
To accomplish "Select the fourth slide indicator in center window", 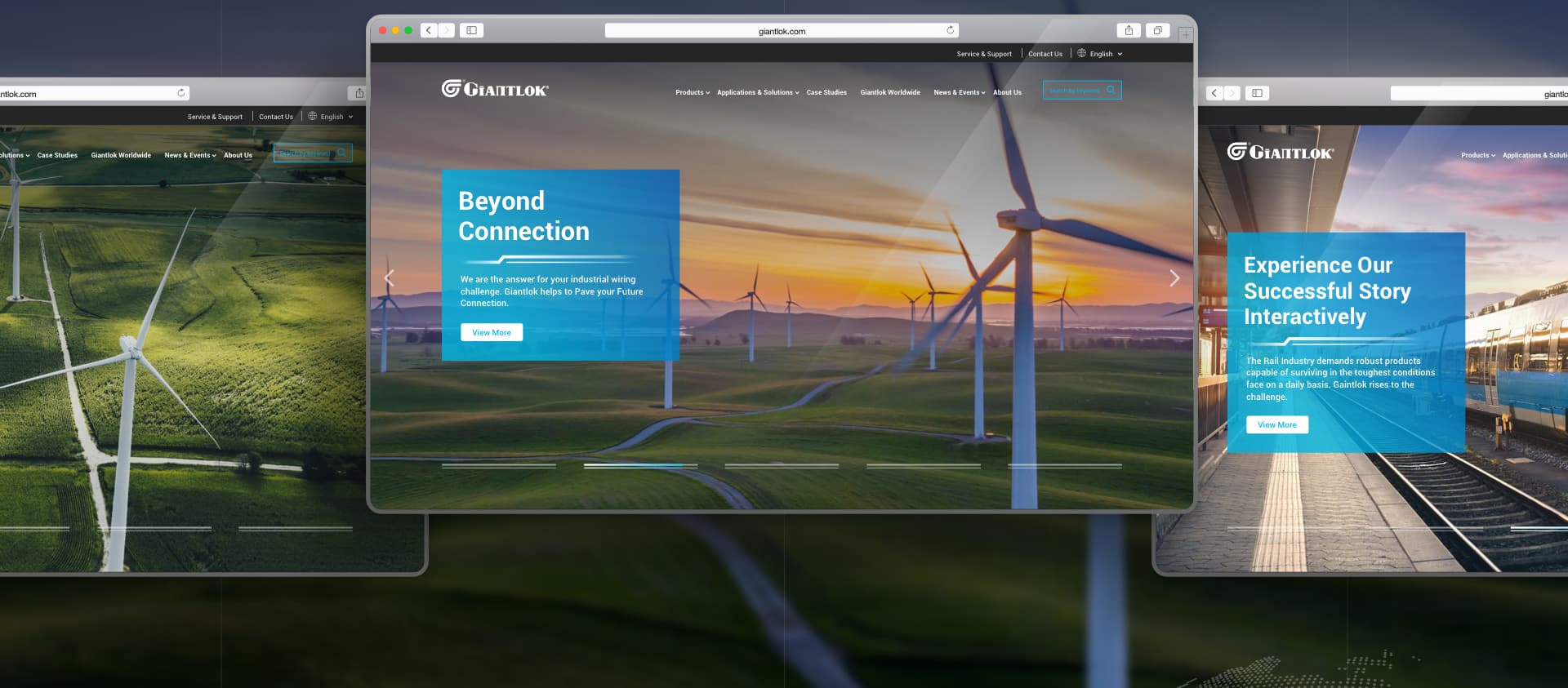I will 923,466.
